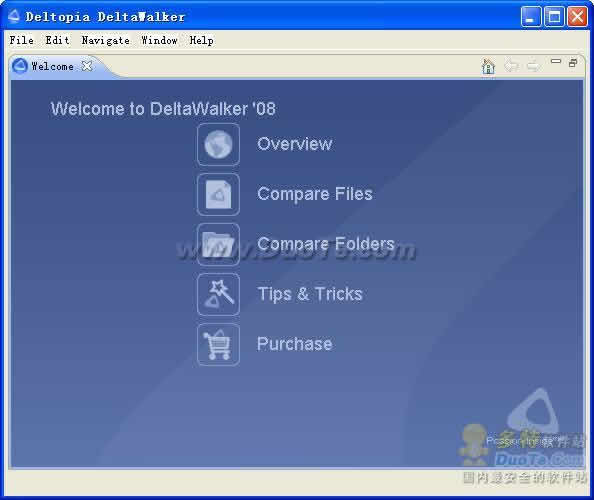Open the Edit menu

pyautogui.click(x=57, y=40)
